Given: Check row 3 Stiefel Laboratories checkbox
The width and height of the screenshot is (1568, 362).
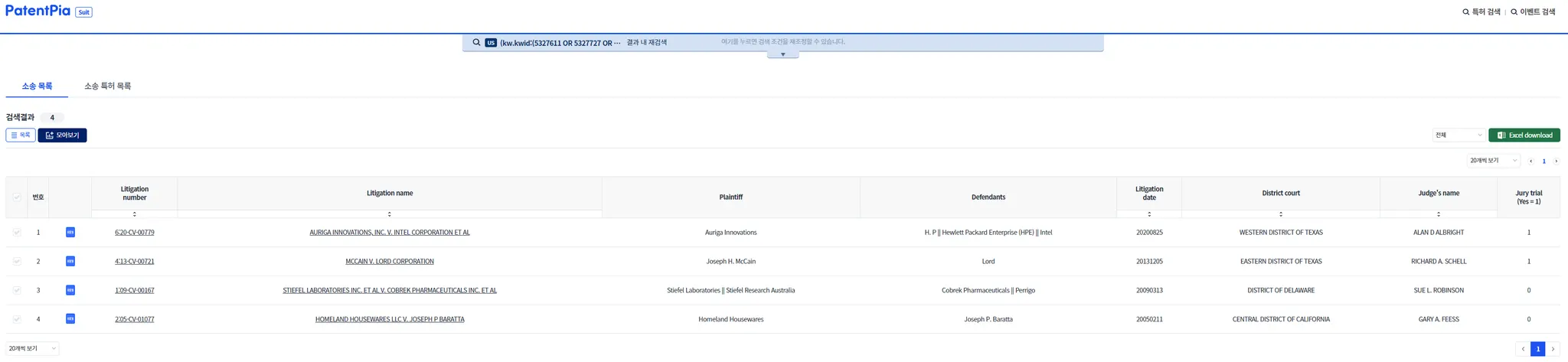Looking at the screenshot, I should pos(17,291).
